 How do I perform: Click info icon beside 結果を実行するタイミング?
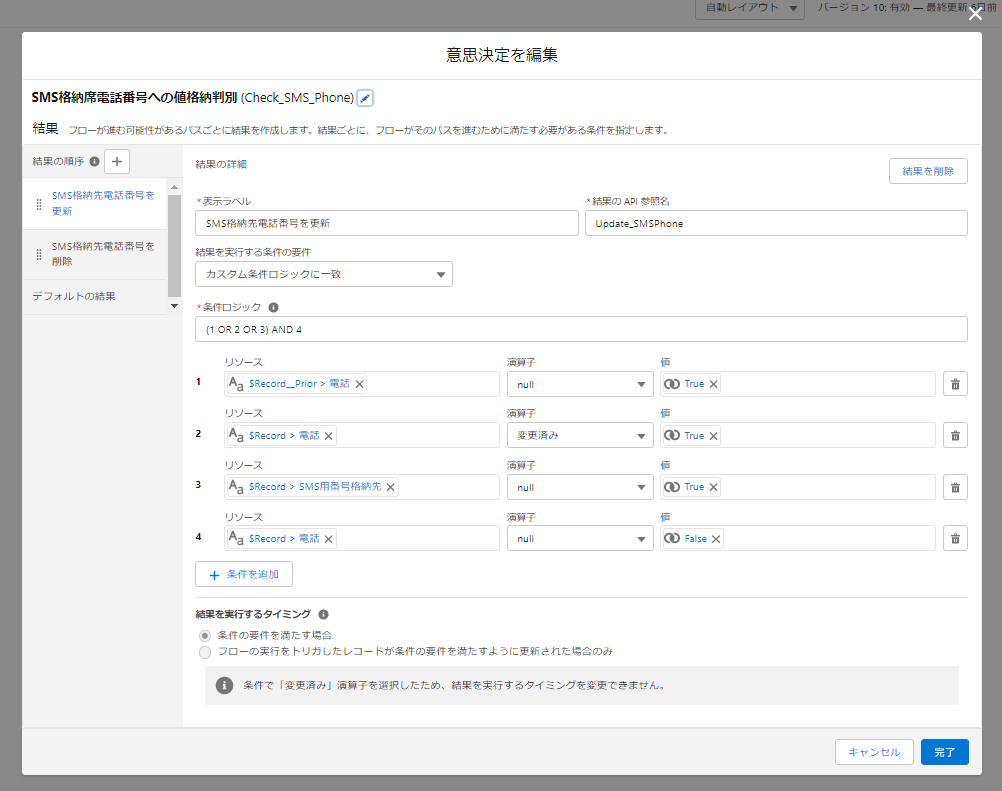[323, 614]
